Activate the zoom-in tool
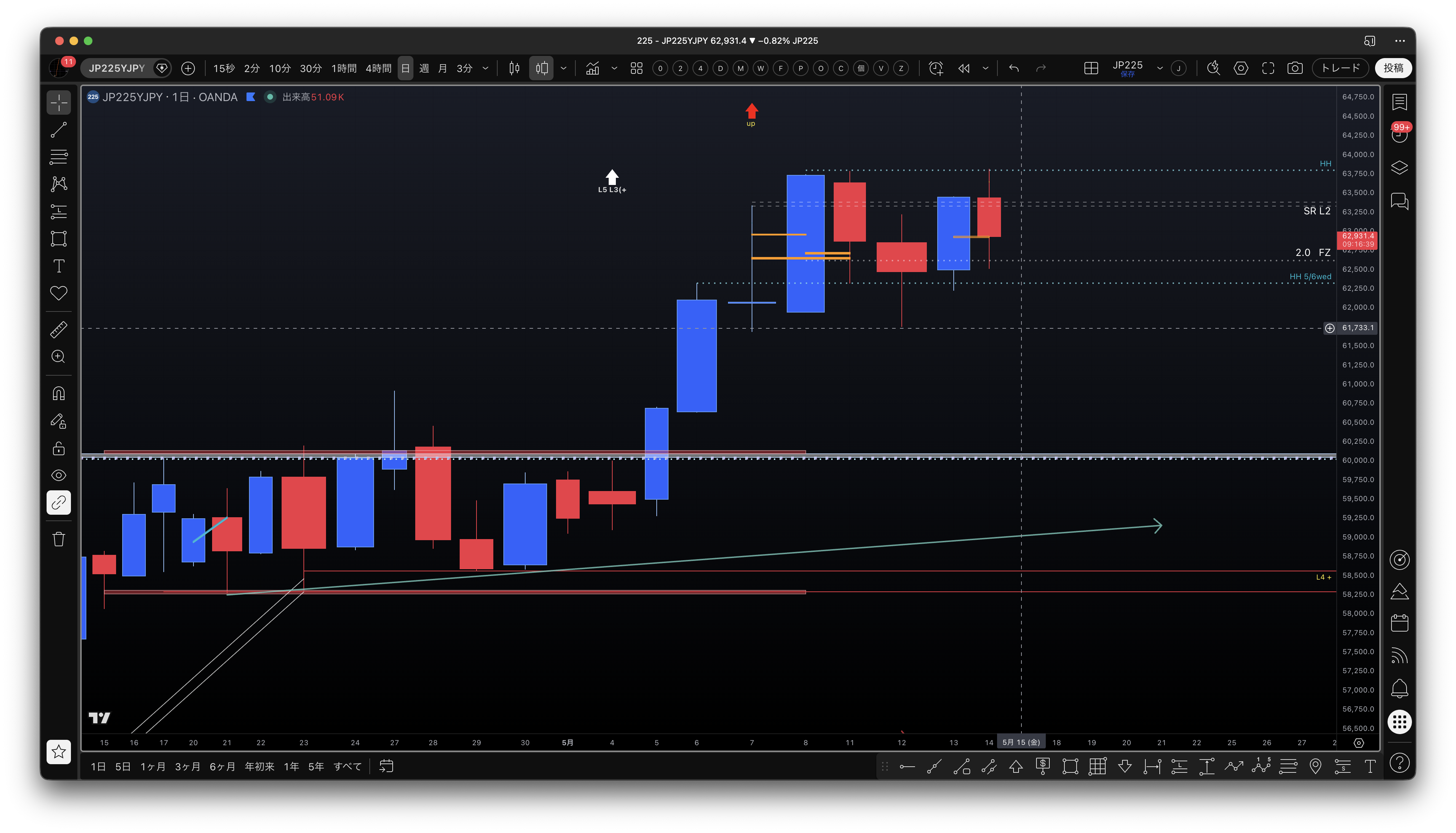1456x833 pixels. pyautogui.click(x=58, y=356)
